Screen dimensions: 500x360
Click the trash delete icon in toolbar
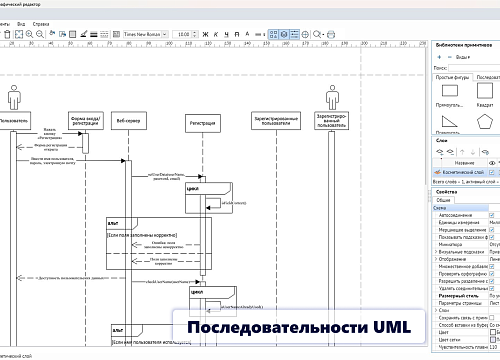[x=7, y=34]
